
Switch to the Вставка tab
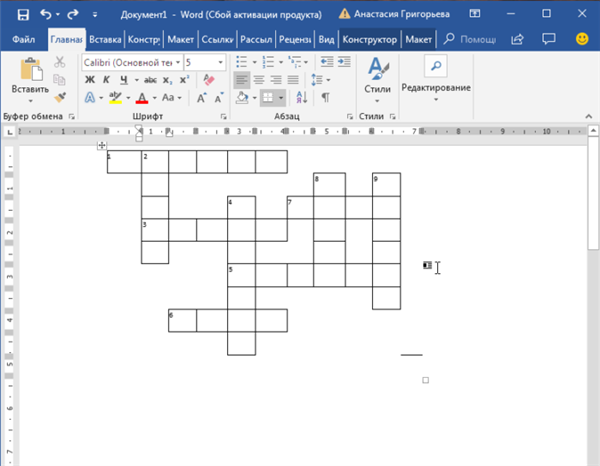[x=105, y=39]
